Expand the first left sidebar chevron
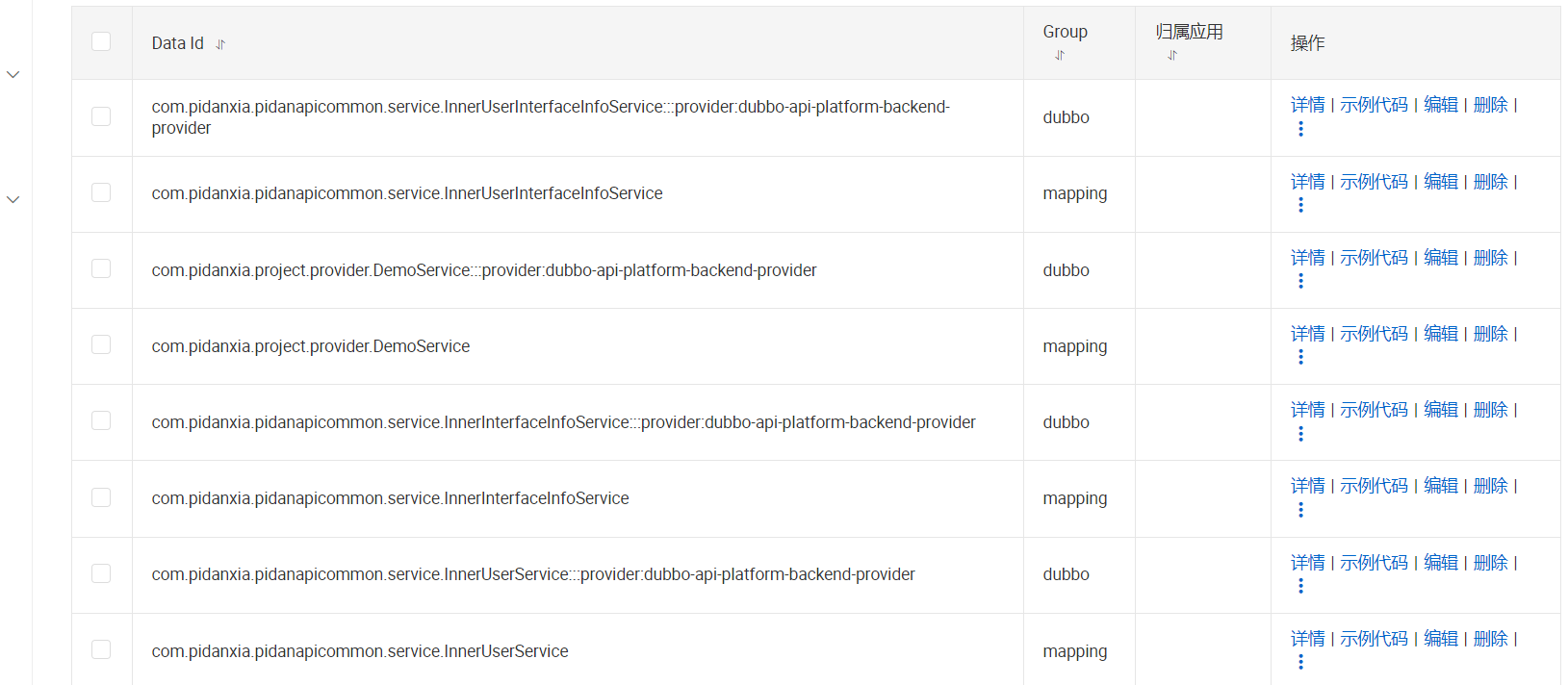 tap(13, 74)
